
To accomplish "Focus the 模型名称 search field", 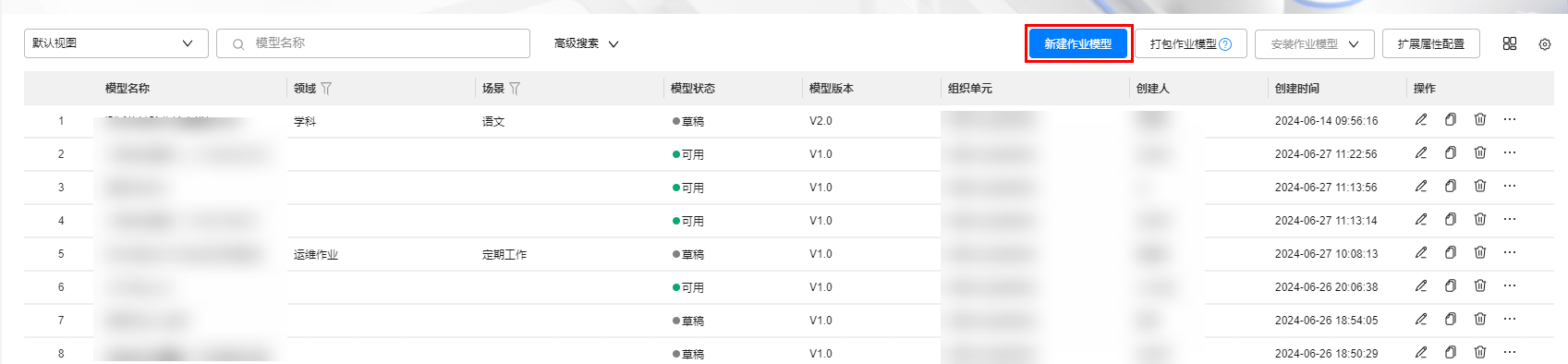I will (373, 43).
